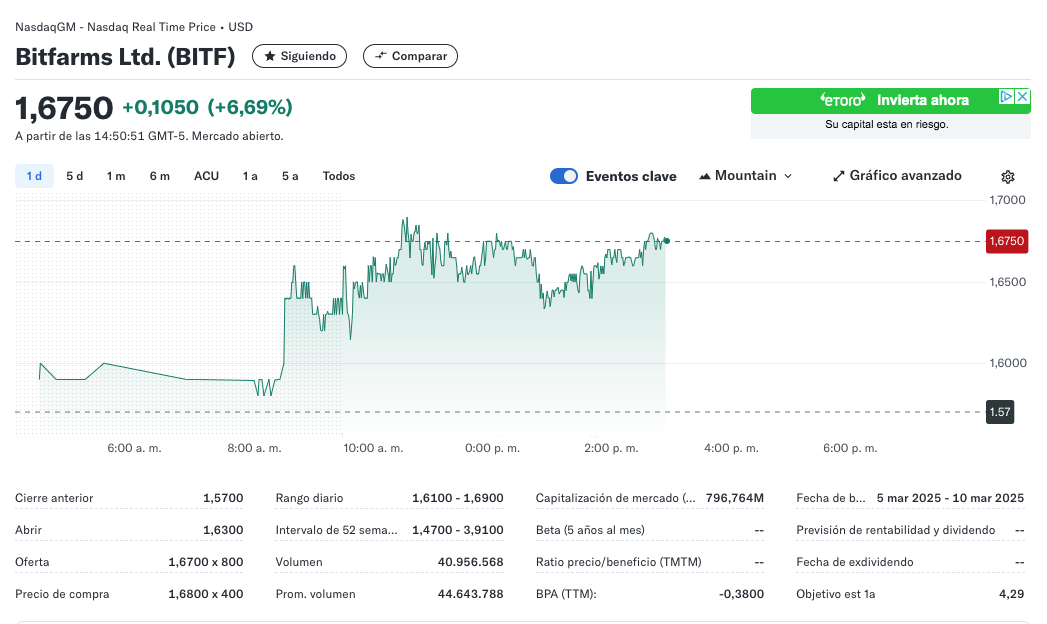
Task: Click the date range 5 mar 2025 - 10 mar 2025
Action: click(x=950, y=498)
